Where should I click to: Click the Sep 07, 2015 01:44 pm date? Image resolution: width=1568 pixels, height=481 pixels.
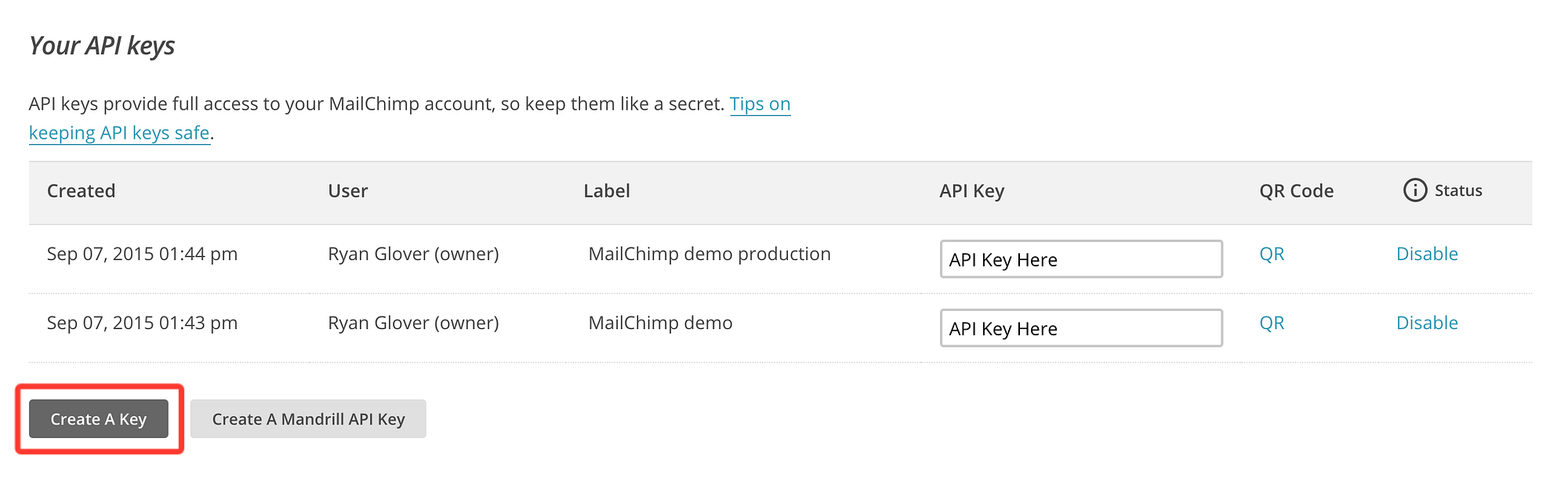coord(142,254)
